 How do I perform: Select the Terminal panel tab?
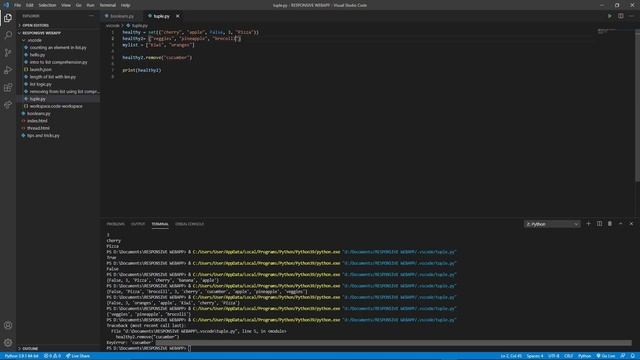click(160, 224)
